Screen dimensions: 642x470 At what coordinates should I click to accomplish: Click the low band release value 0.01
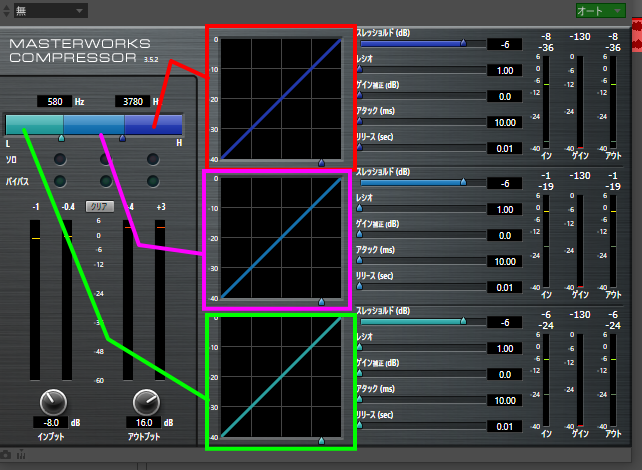point(504,426)
